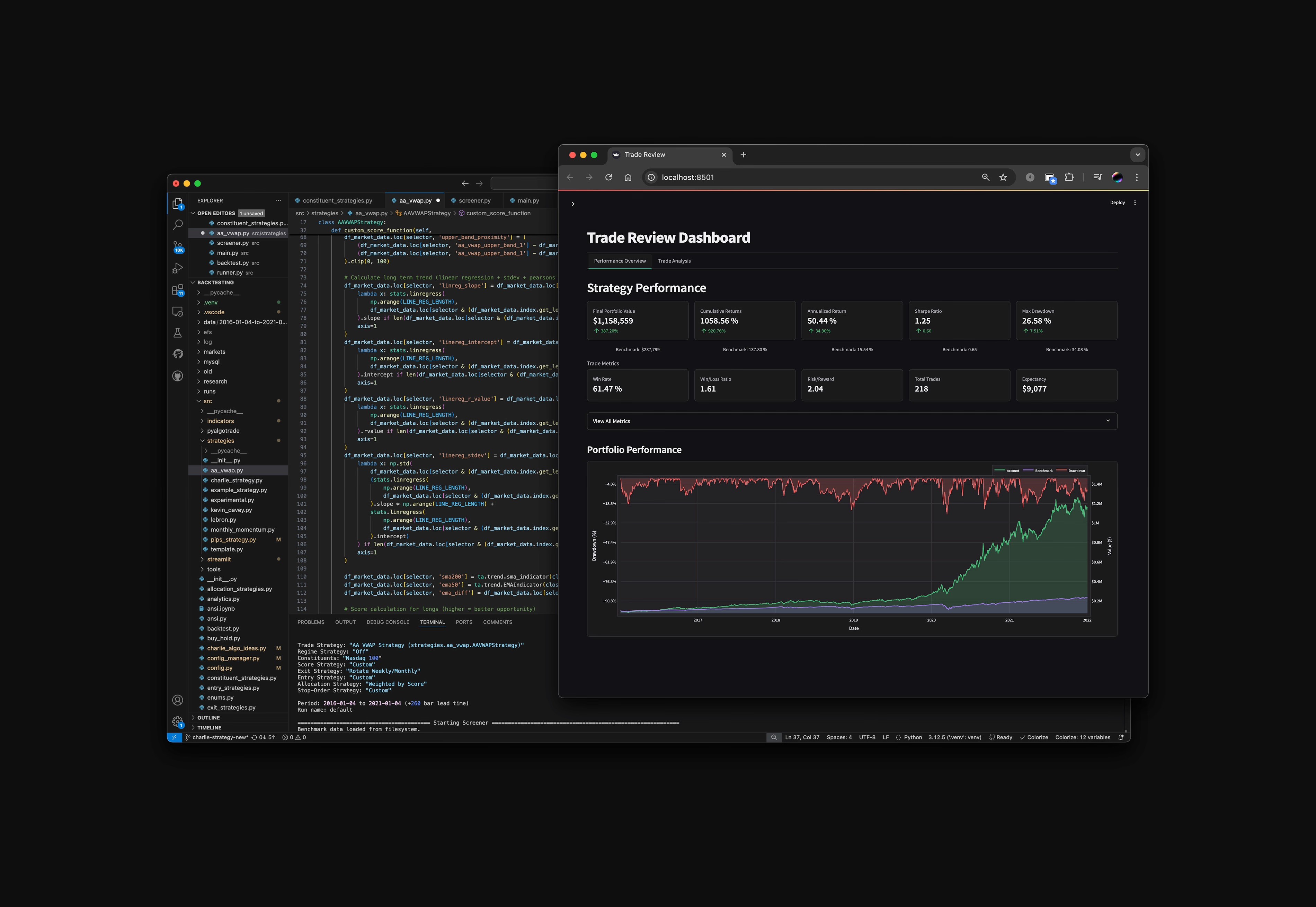Image resolution: width=1316 pixels, height=907 pixels.
Task: Collapse the strategies folder
Action: 221,441
